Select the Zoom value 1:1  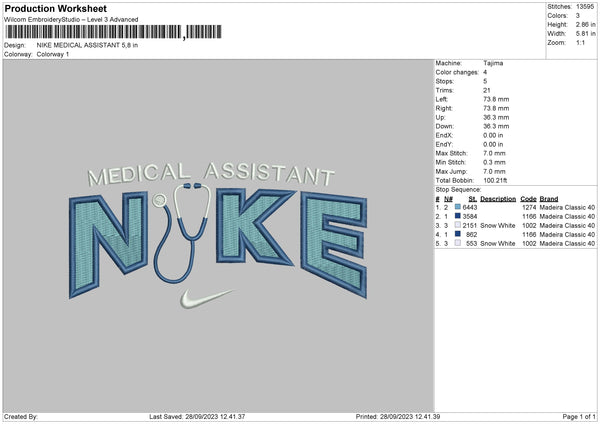(x=580, y=43)
